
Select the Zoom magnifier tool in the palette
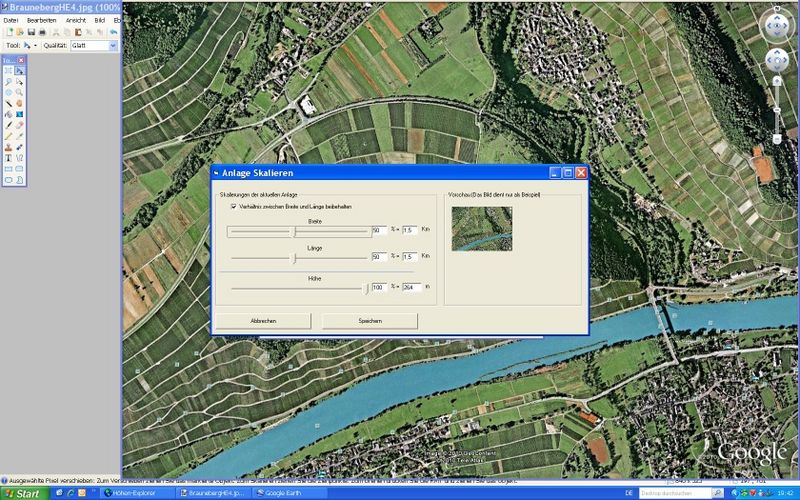point(19,92)
